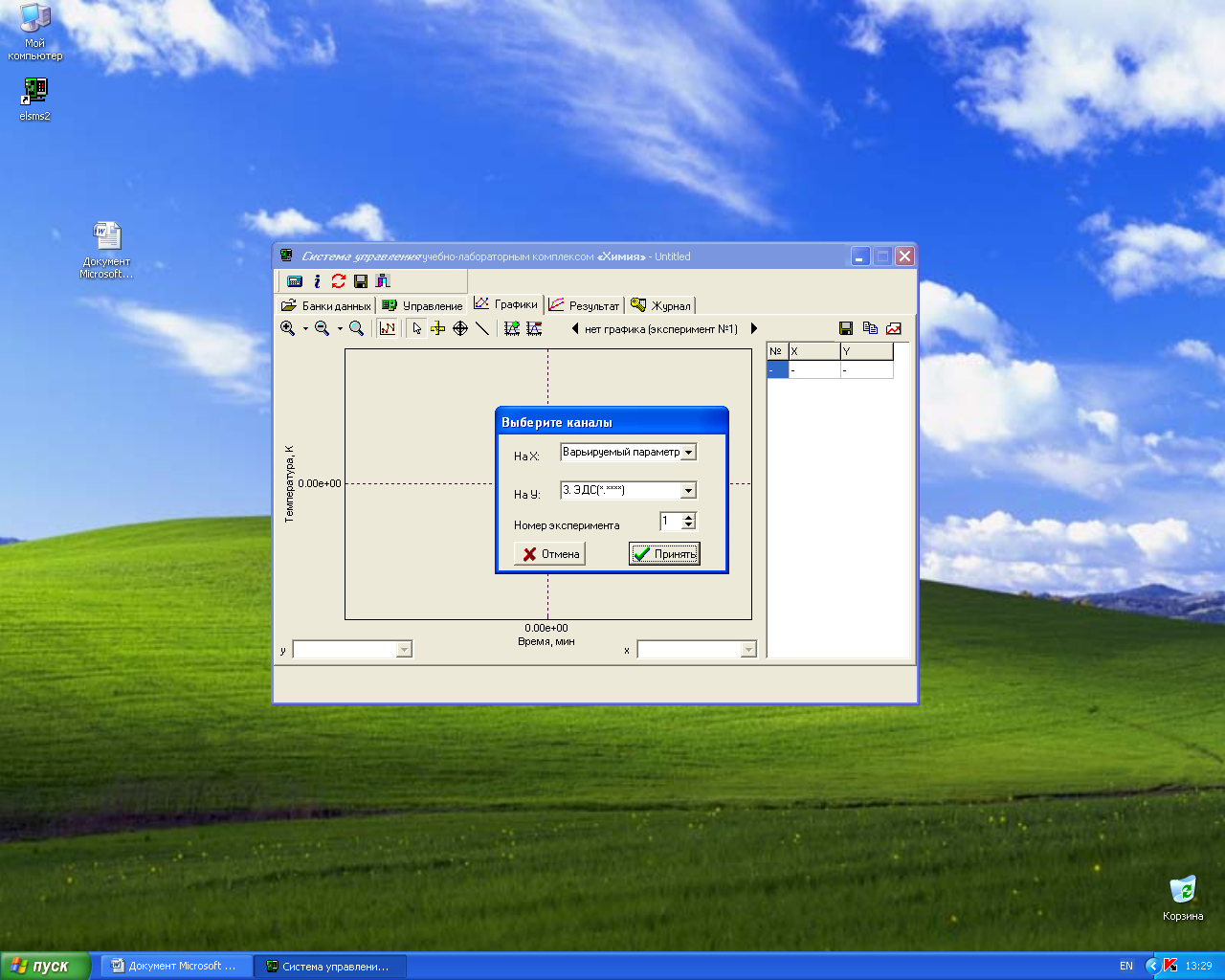Save graph data with right-side diskette icon
1225x980 pixels.
click(846, 328)
